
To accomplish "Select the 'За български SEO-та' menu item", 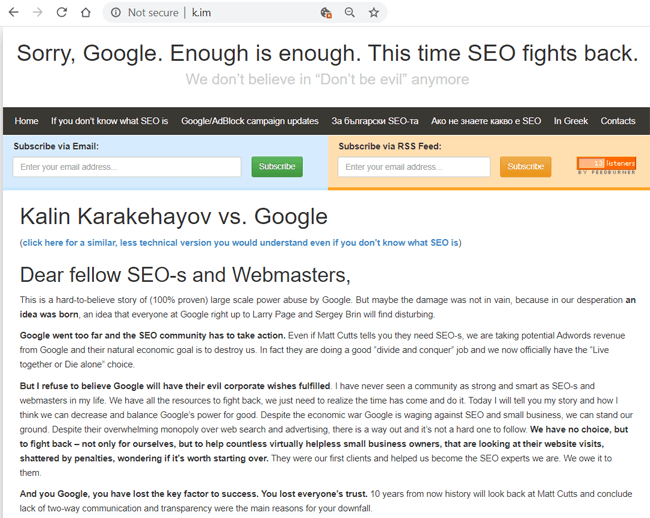I will point(375,121).
